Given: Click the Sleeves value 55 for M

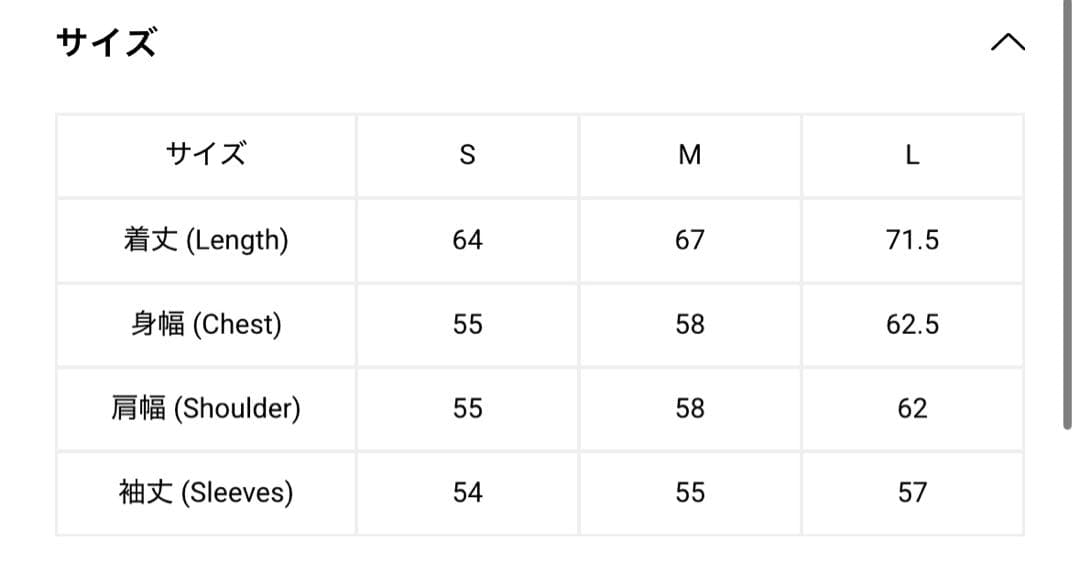Looking at the screenshot, I should coord(689,492).
